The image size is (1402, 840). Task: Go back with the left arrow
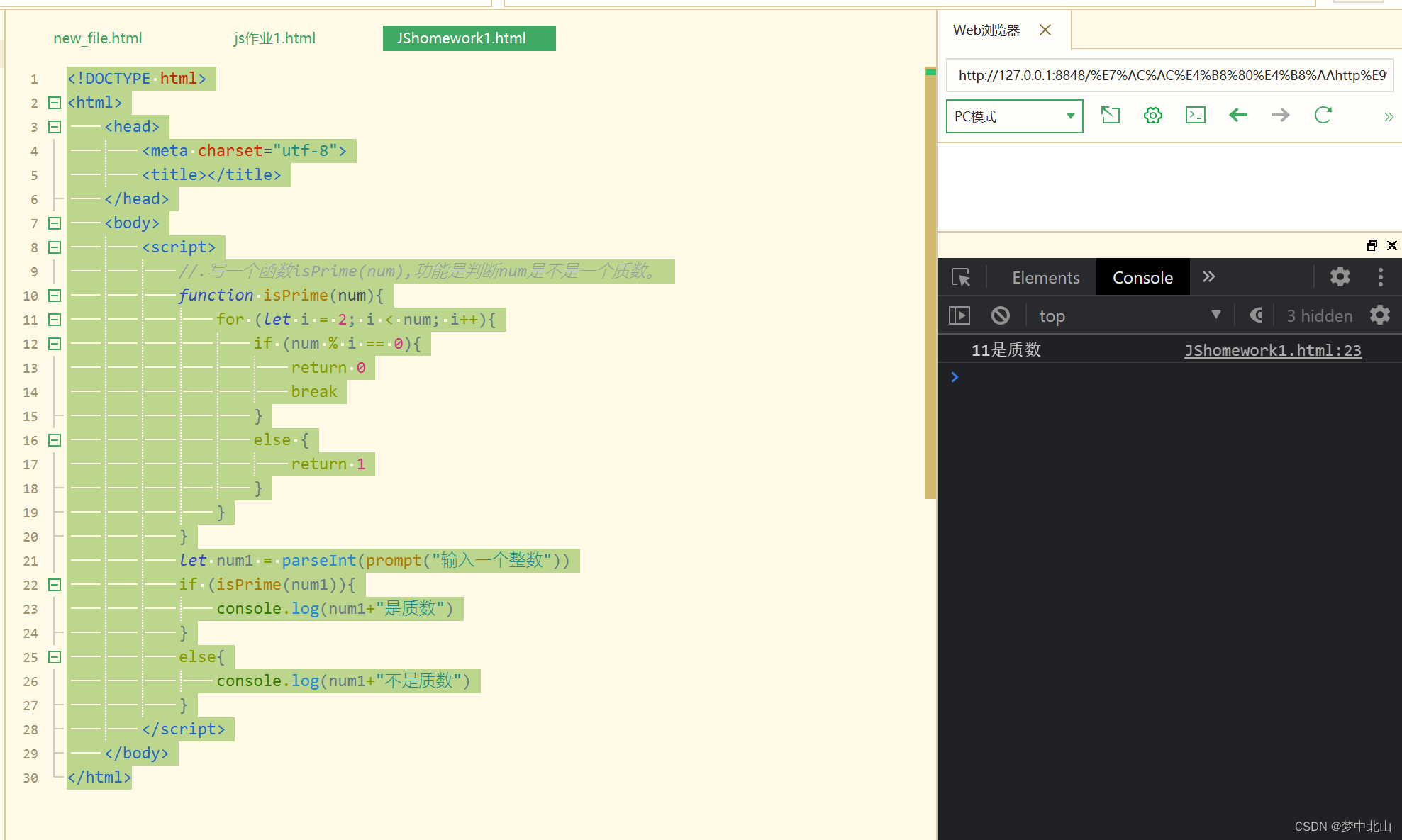[1238, 115]
